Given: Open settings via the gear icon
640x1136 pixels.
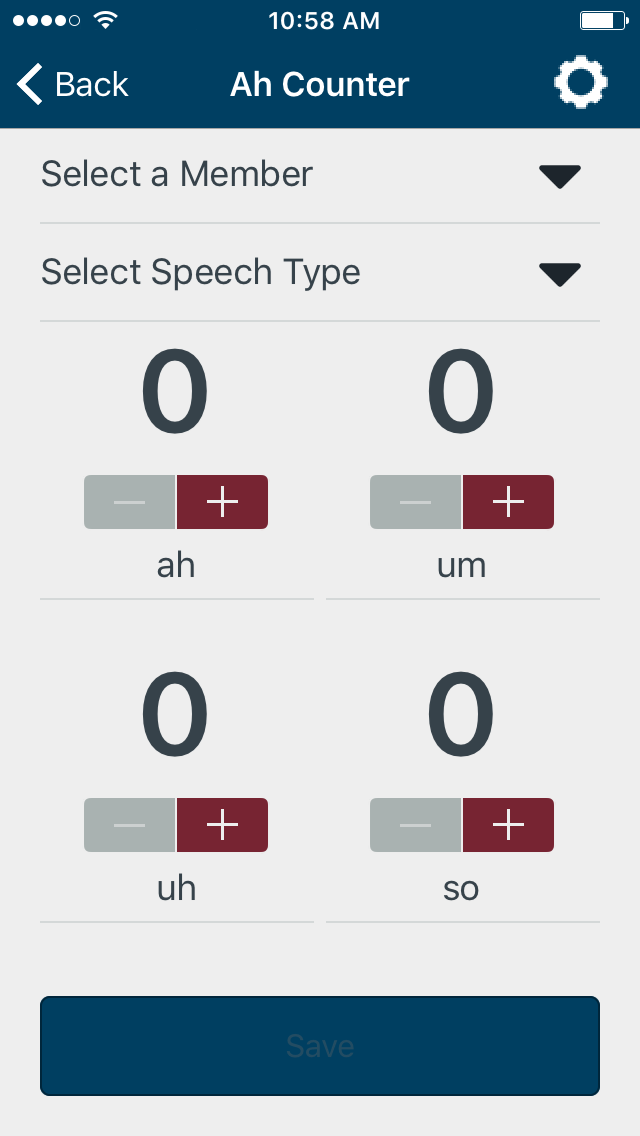Looking at the screenshot, I should click(581, 83).
